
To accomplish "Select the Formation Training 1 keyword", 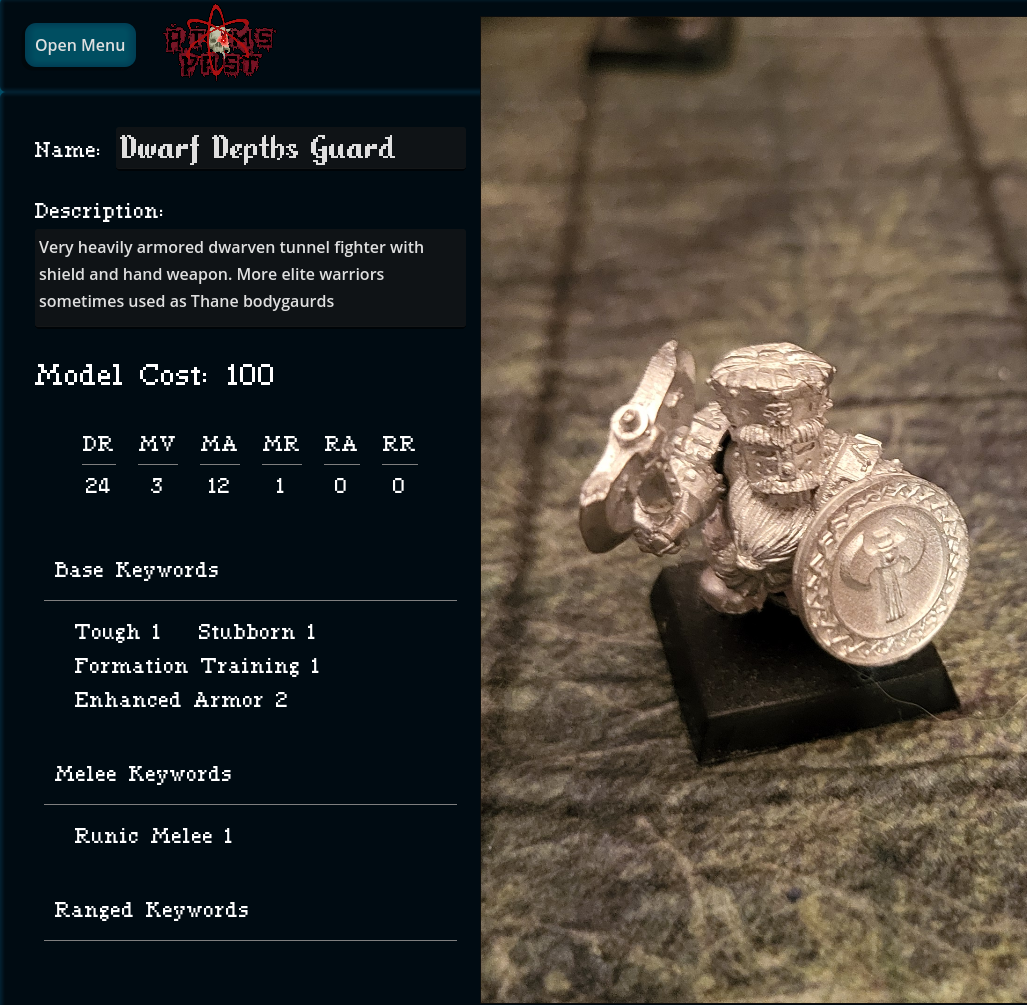I will point(196,666).
